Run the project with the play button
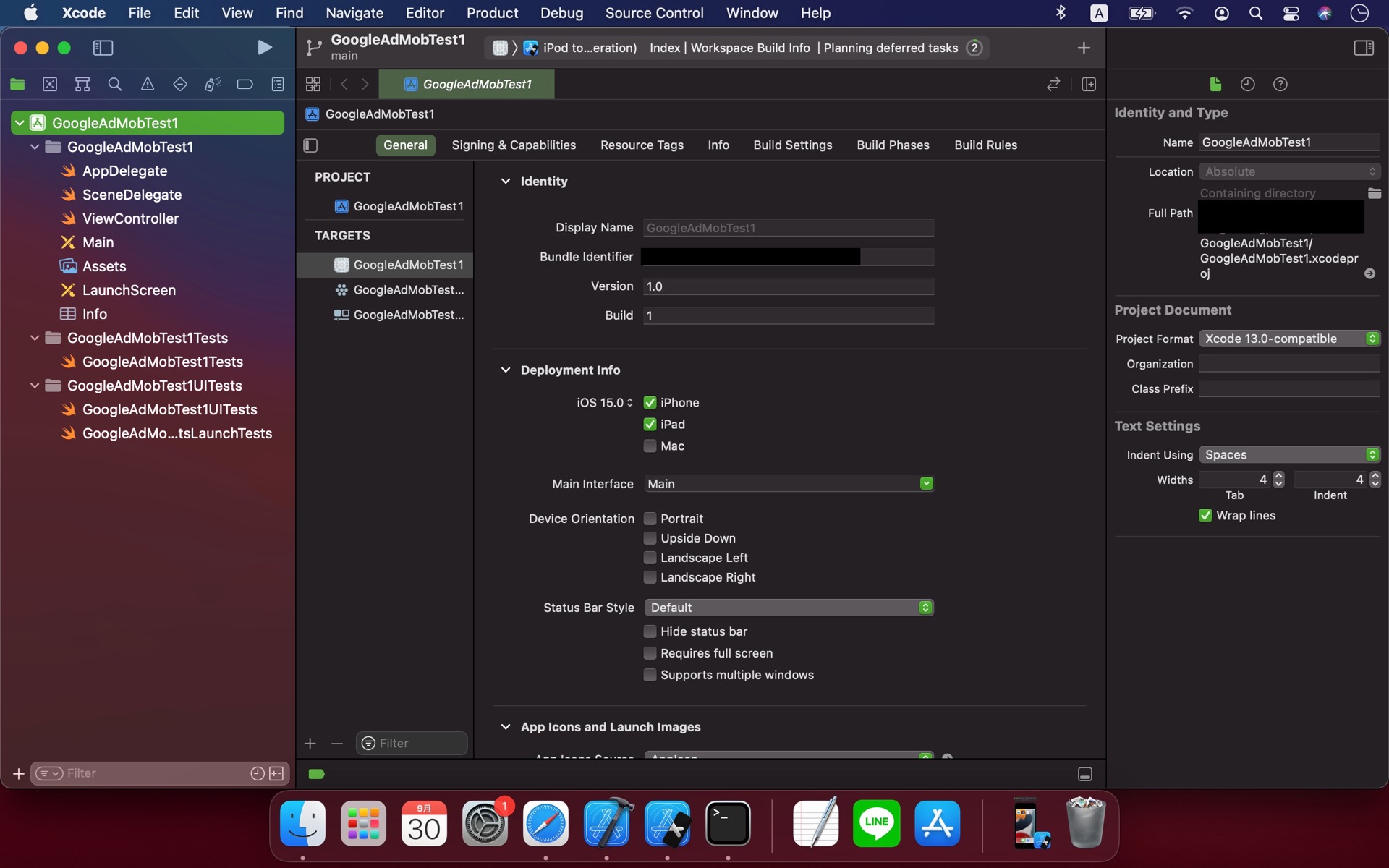 tap(265, 48)
